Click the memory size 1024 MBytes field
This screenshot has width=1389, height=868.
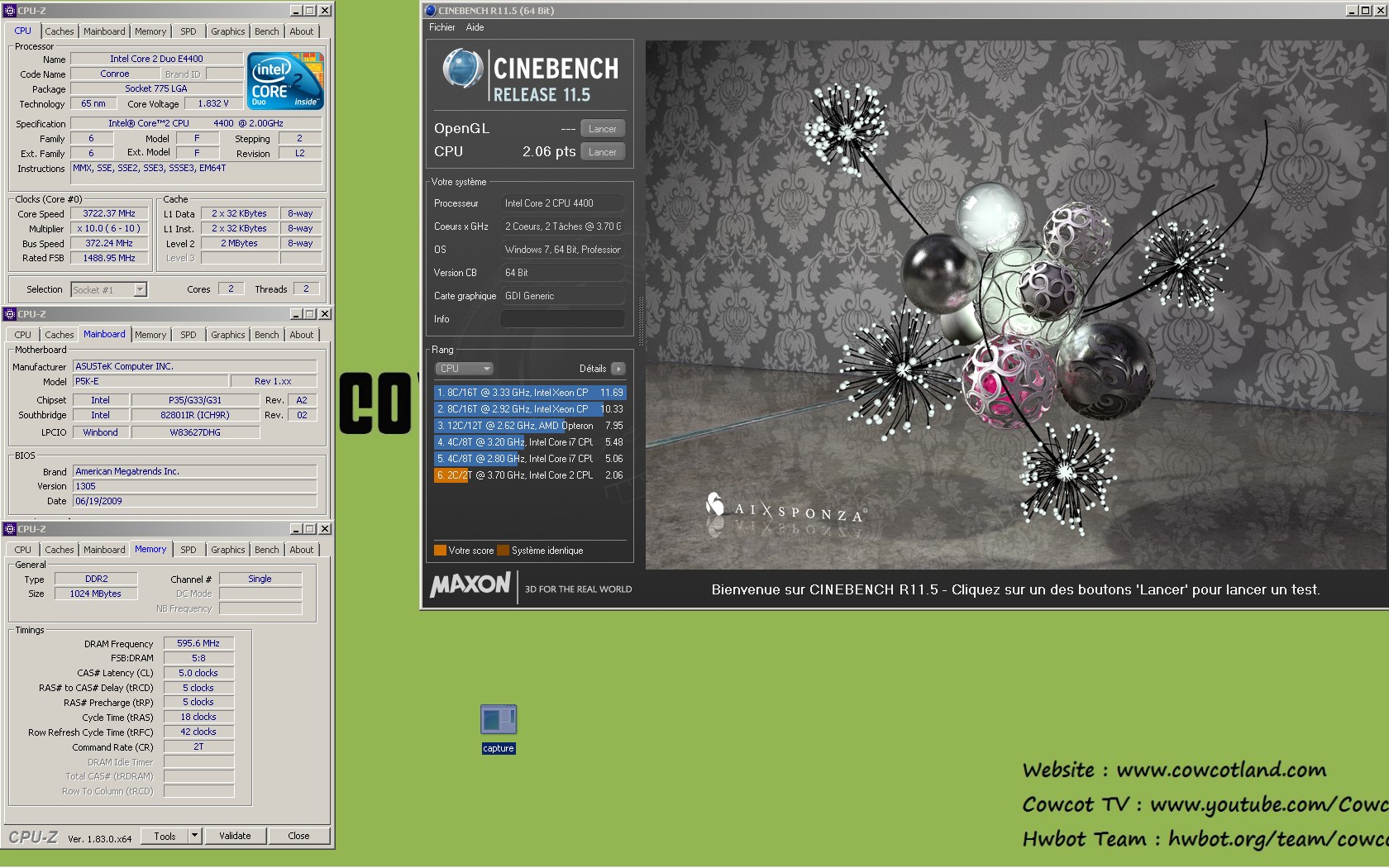[x=96, y=594]
